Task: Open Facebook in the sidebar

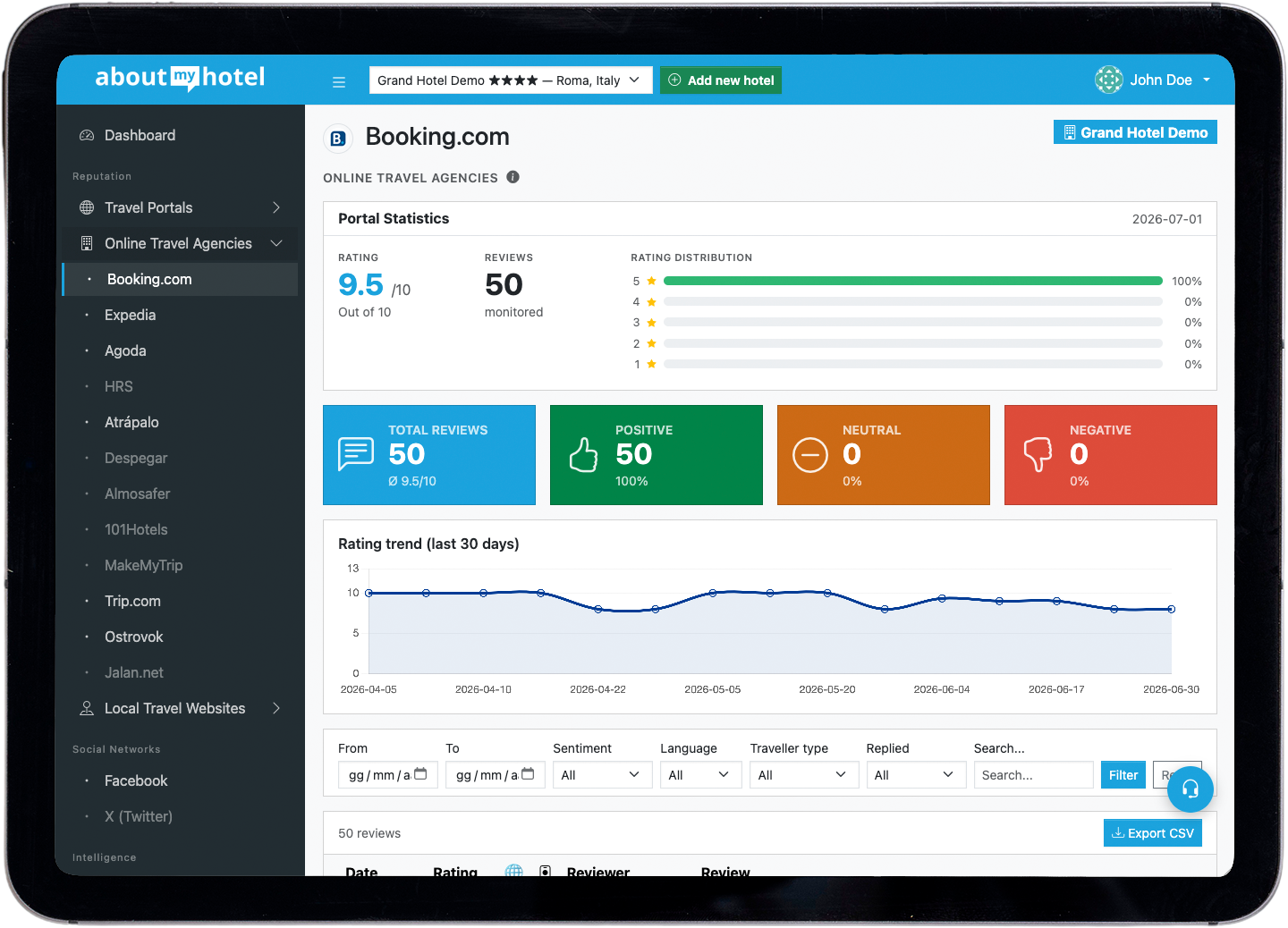Action: pyautogui.click(x=180, y=780)
